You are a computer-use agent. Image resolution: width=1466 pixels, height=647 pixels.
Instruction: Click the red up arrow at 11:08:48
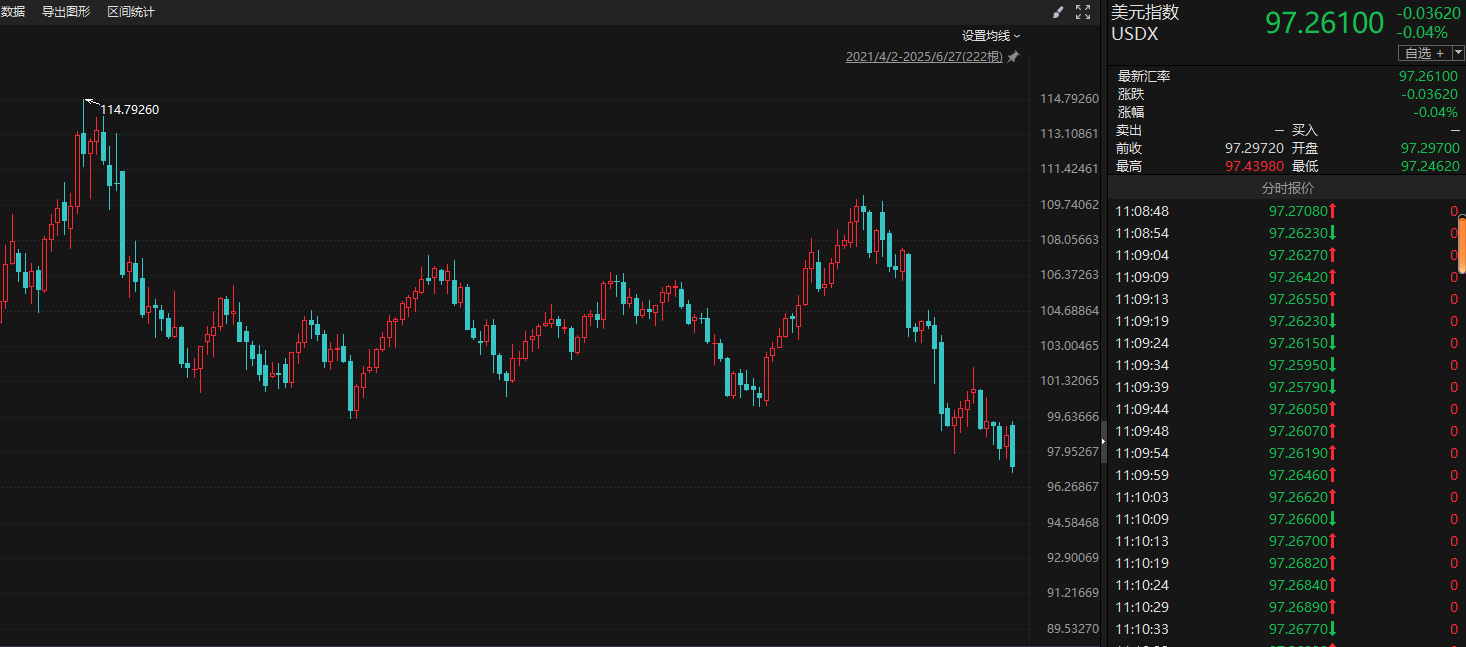(x=1333, y=211)
